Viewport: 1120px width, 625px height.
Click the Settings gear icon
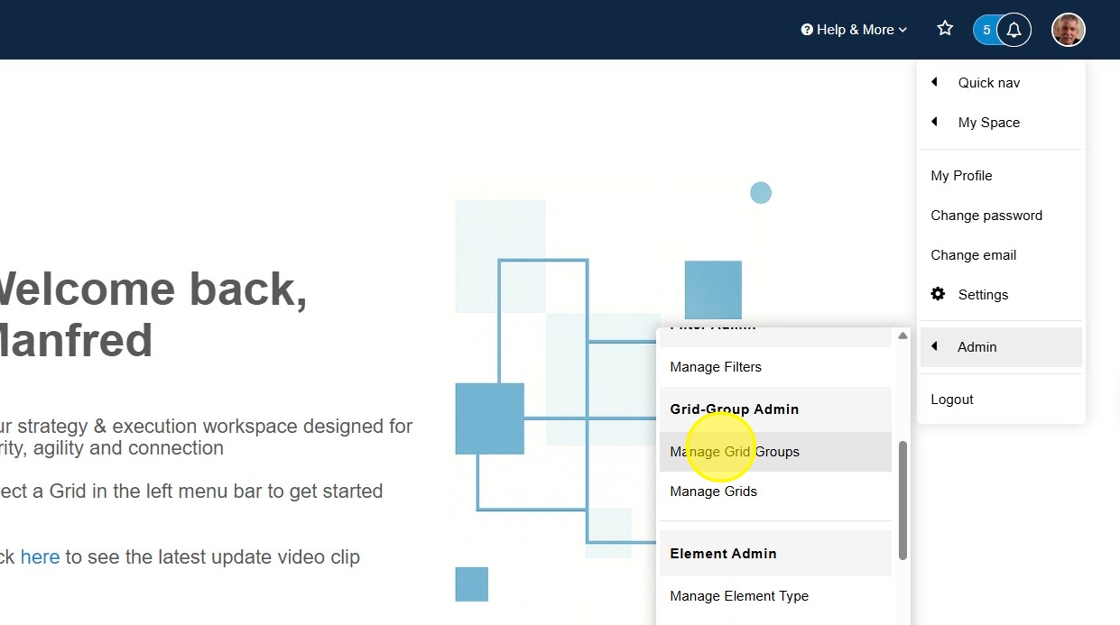click(x=938, y=294)
